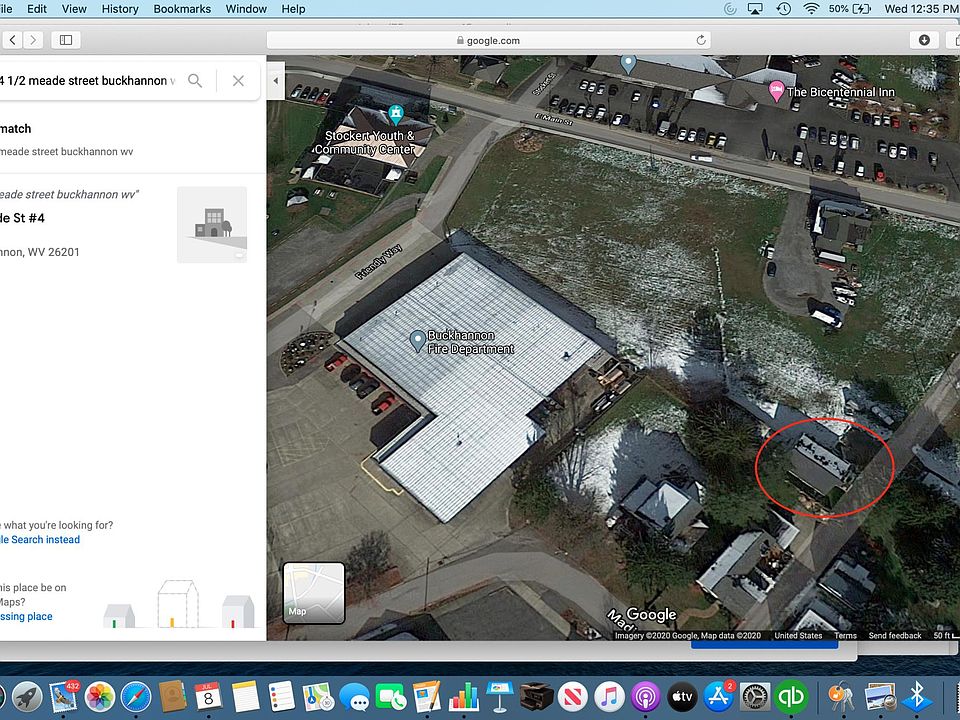This screenshot has width=960, height=720.
Task: Open the Help menu
Action: pyautogui.click(x=293, y=9)
